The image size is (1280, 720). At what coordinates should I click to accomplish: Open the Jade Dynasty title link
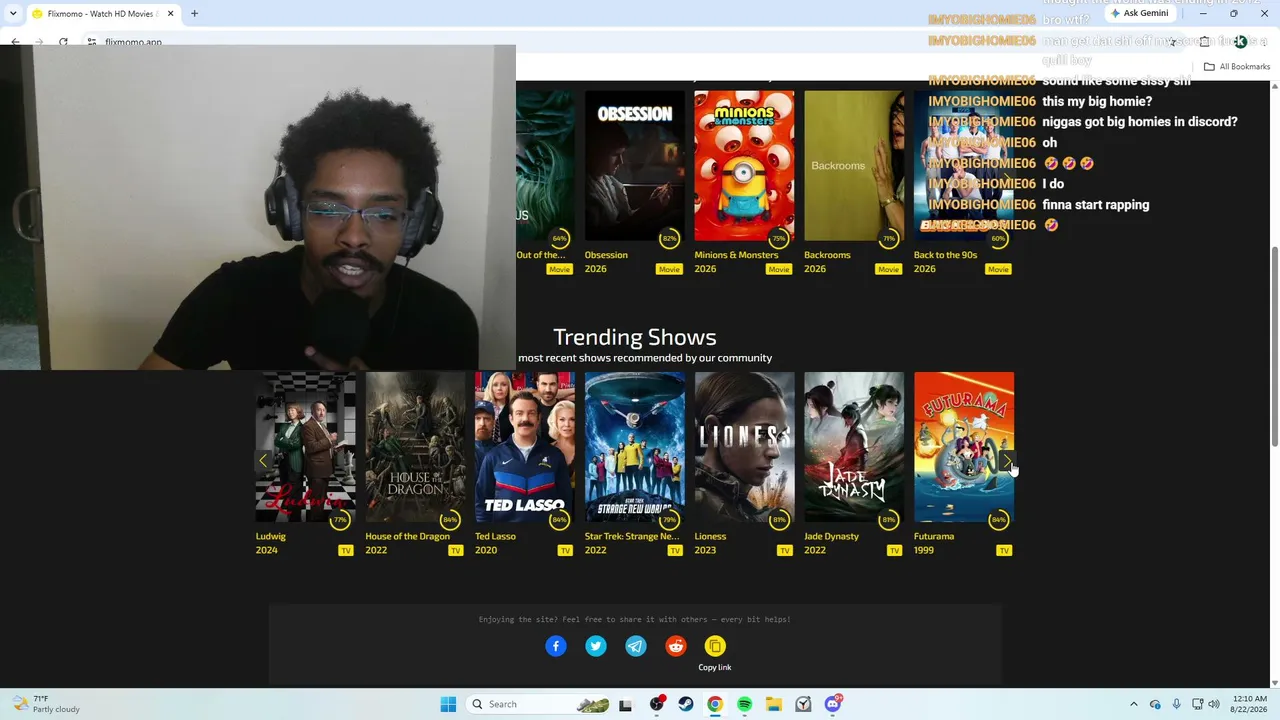(832, 536)
